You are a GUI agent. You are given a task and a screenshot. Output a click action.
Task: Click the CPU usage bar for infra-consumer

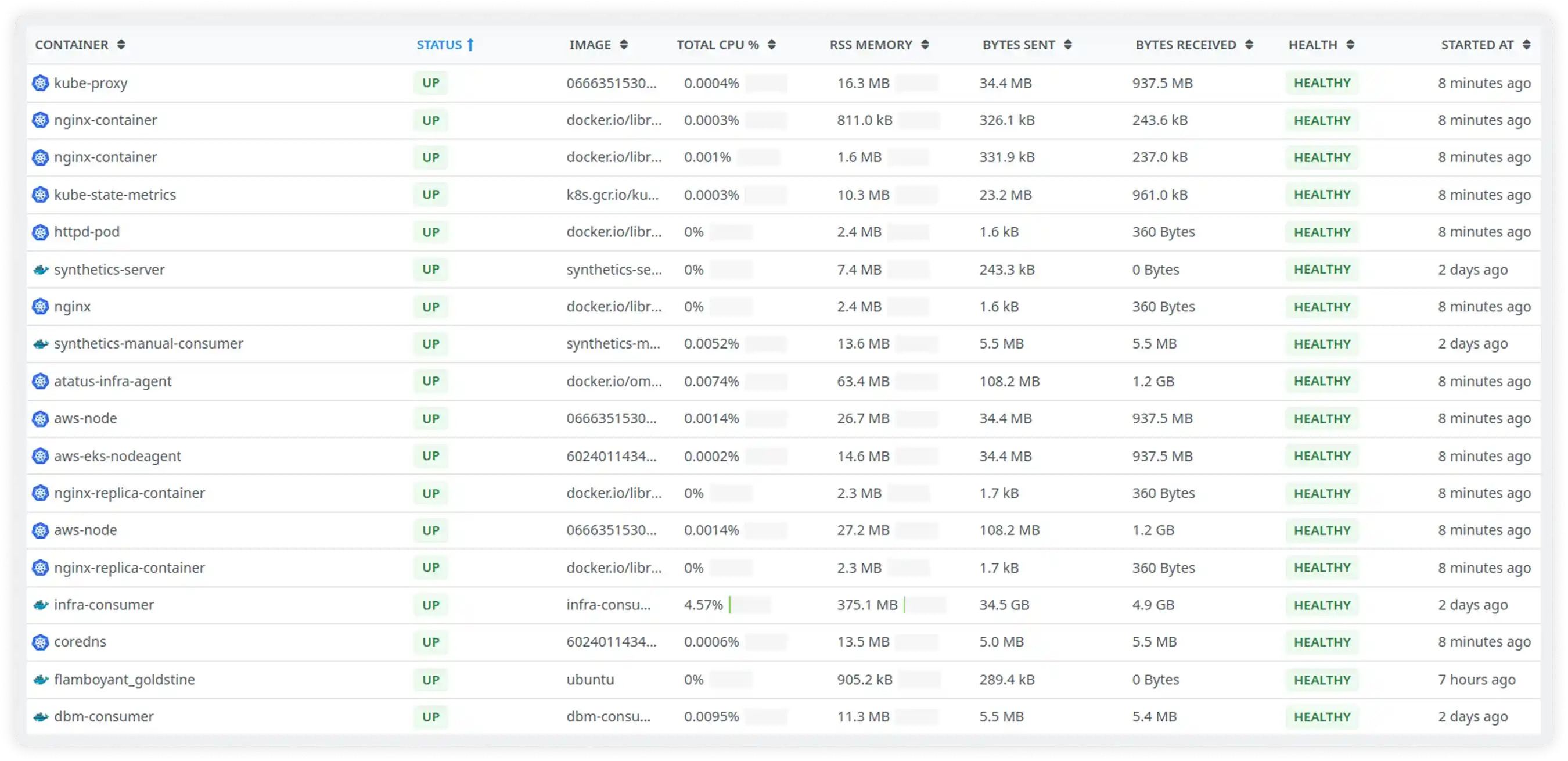750,605
